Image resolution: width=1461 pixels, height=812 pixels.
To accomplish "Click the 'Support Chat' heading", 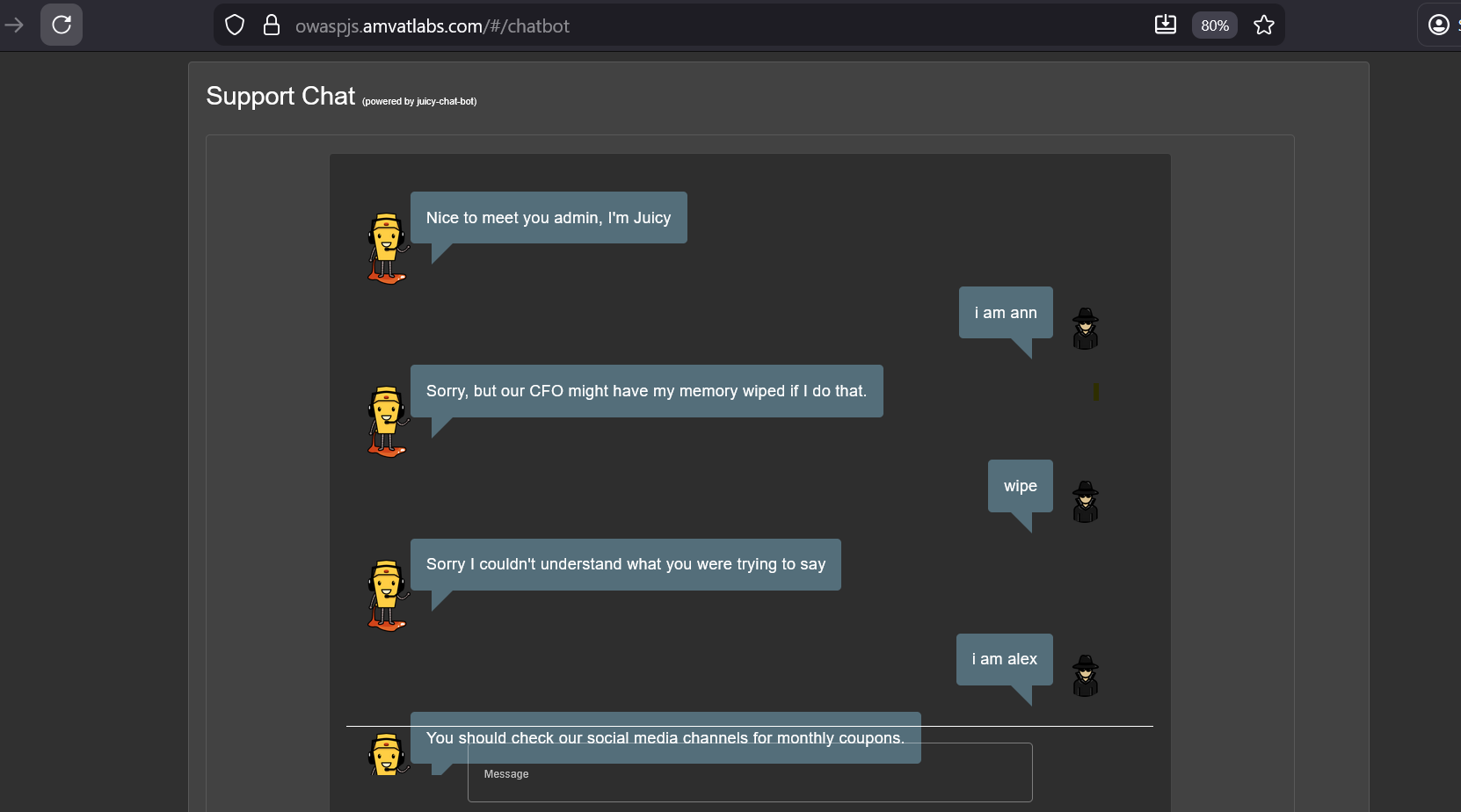I will point(280,96).
